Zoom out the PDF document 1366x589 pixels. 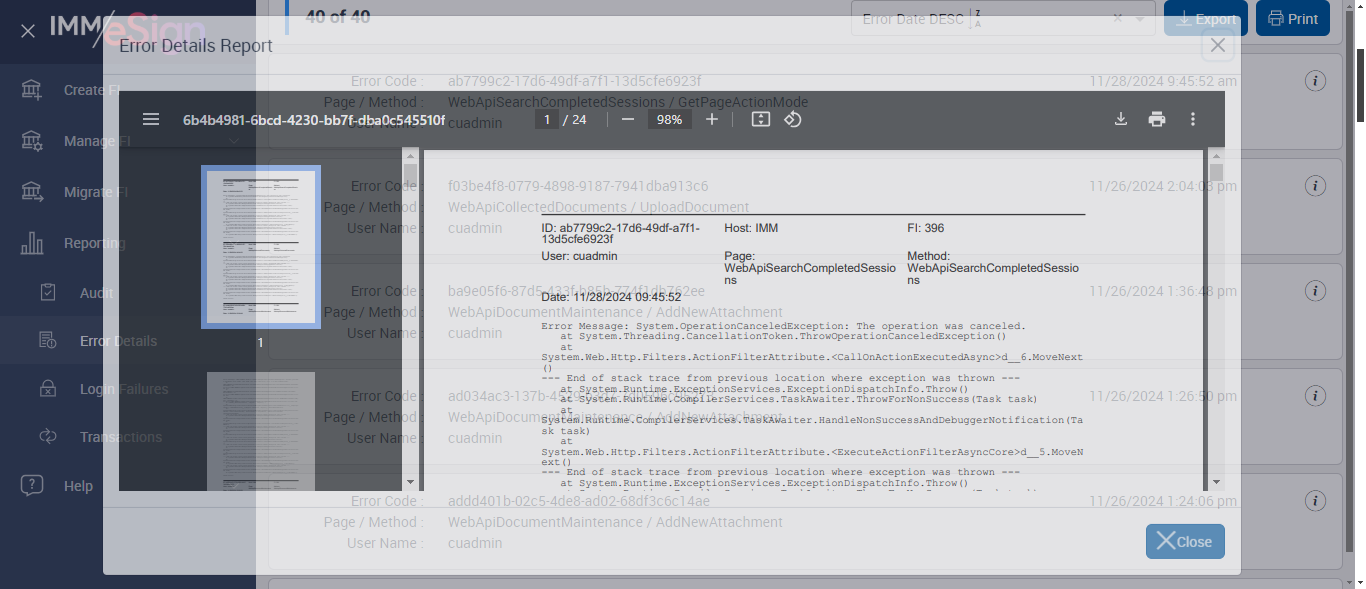pyautogui.click(x=628, y=119)
